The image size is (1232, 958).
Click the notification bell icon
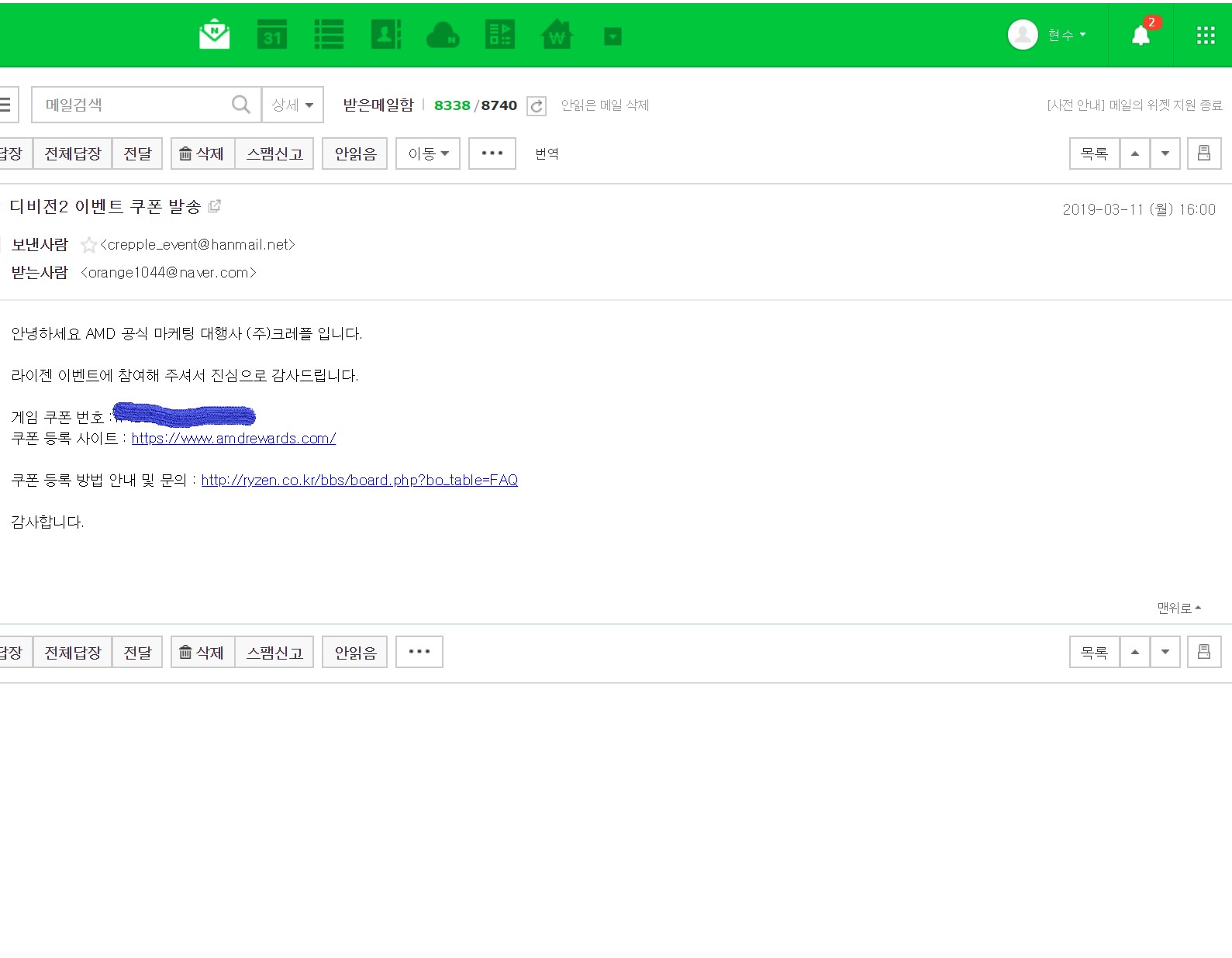tap(1141, 35)
